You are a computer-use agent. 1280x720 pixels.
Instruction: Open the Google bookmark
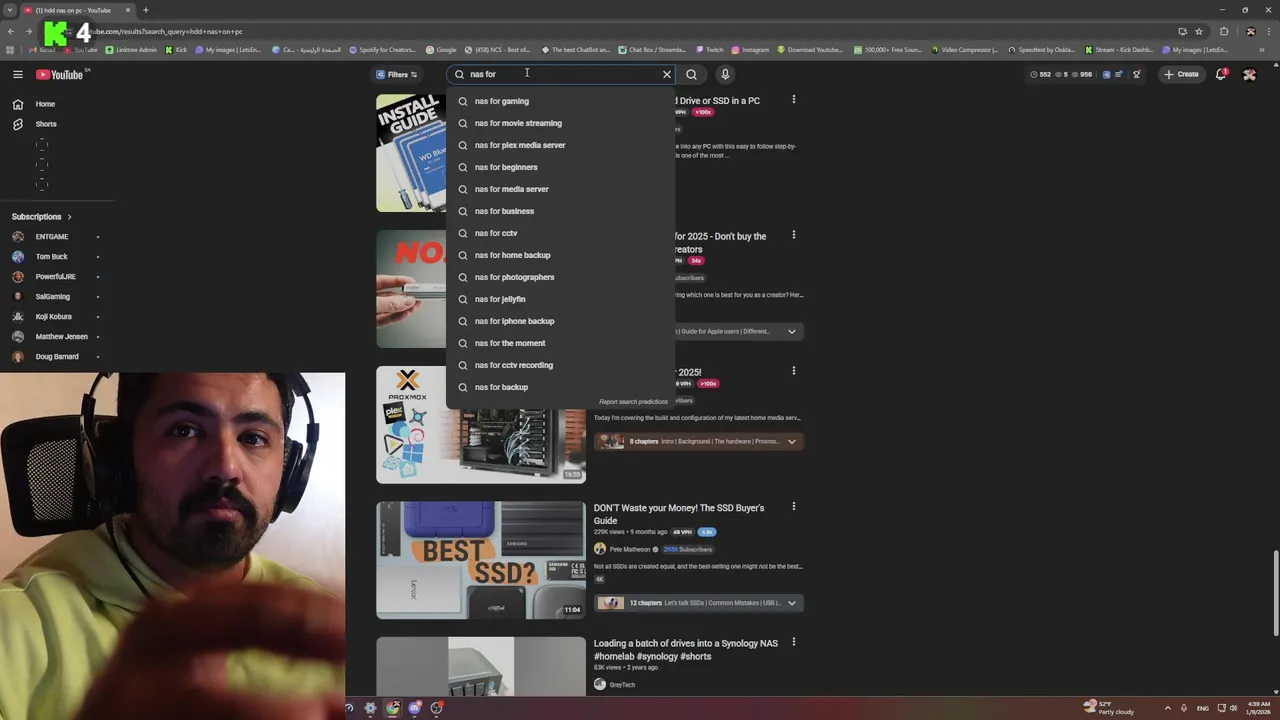441,49
